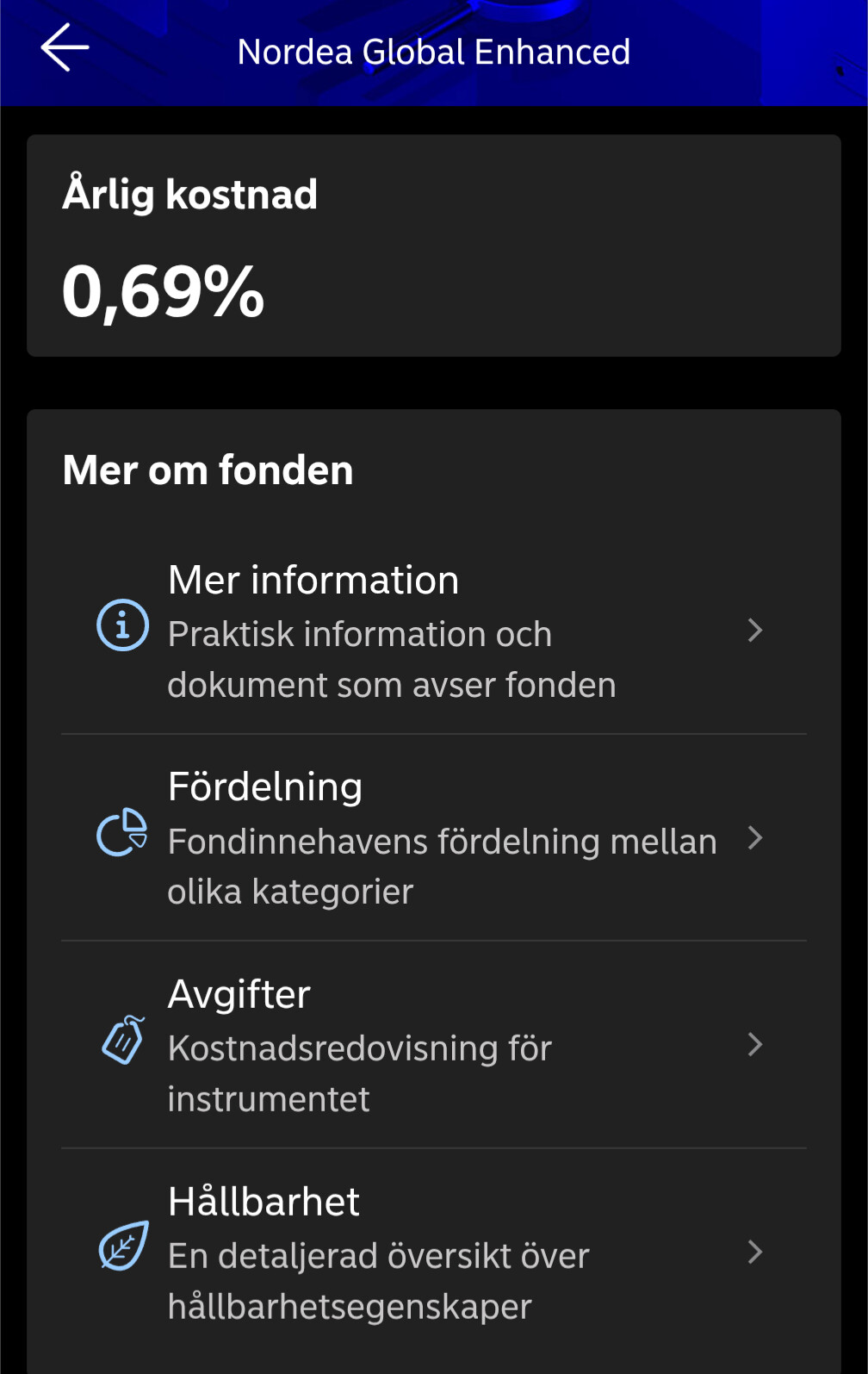Screen dimensions: 868x1374
Task: Open the Fördelning menu title
Action: (265, 786)
